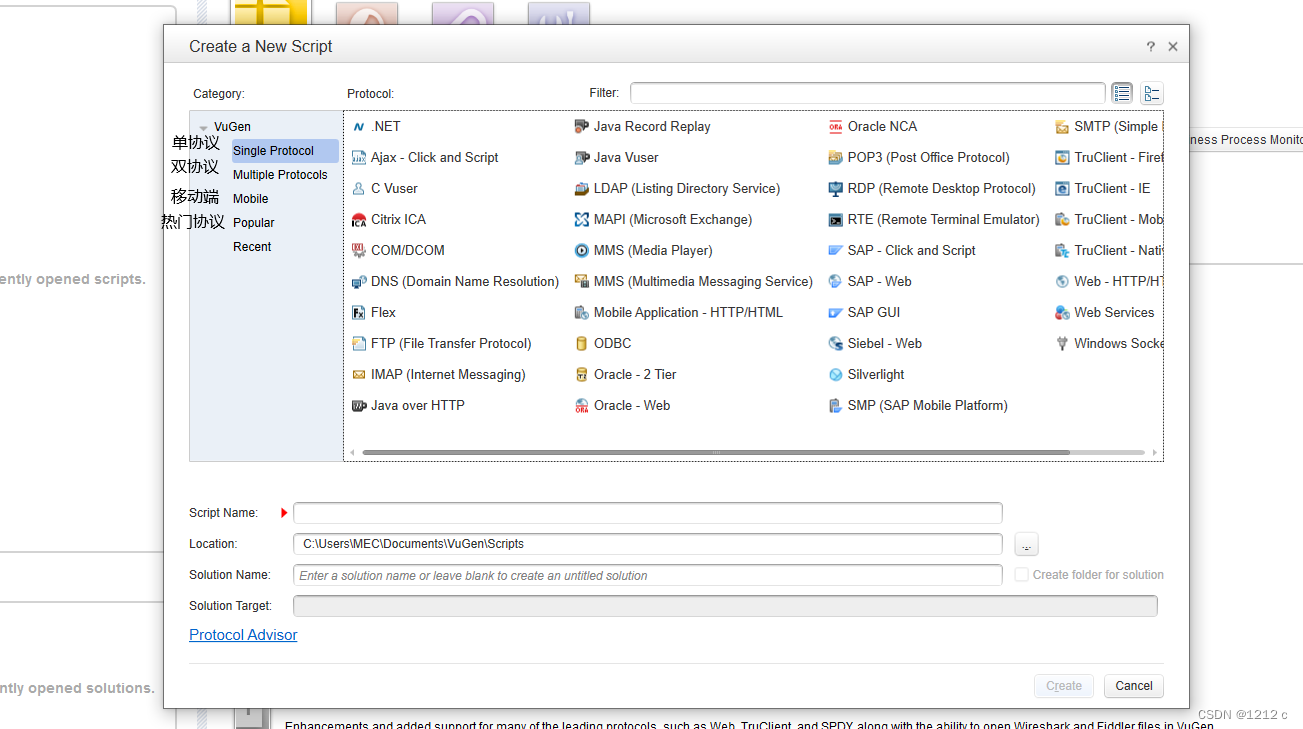The image size is (1303, 729).
Task: Pick the C Vuser protocol icon
Action: [x=359, y=189]
